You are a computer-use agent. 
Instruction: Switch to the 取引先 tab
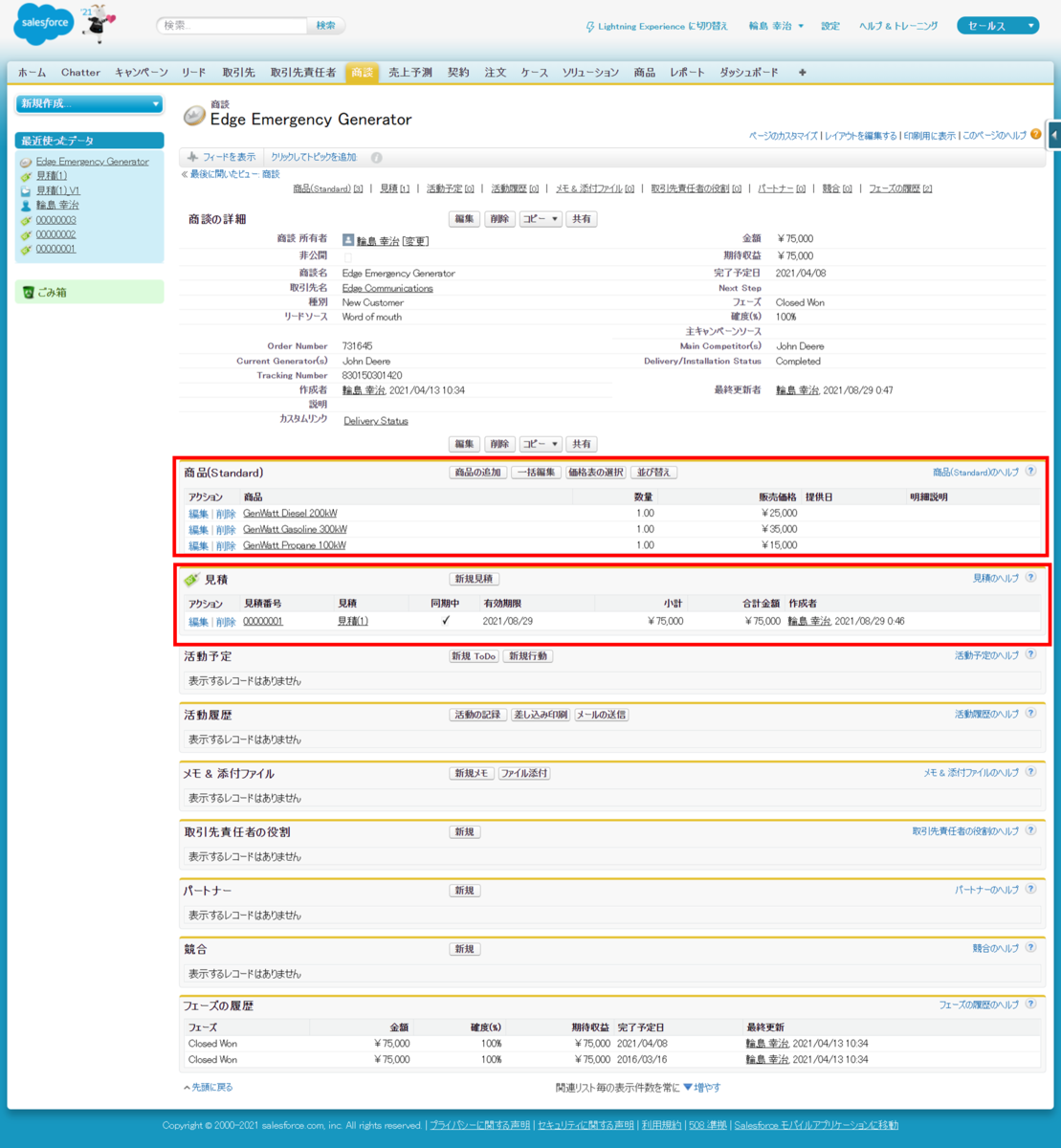238,73
